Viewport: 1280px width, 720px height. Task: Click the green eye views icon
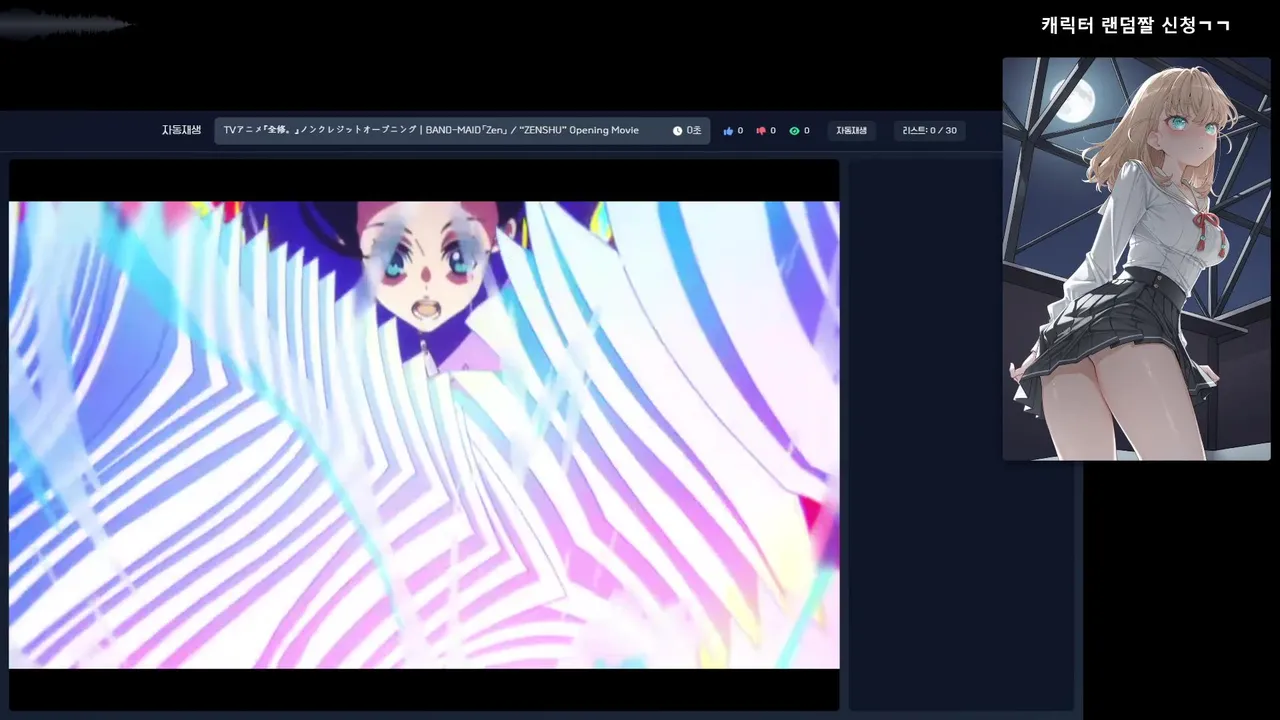tap(794, 131)
